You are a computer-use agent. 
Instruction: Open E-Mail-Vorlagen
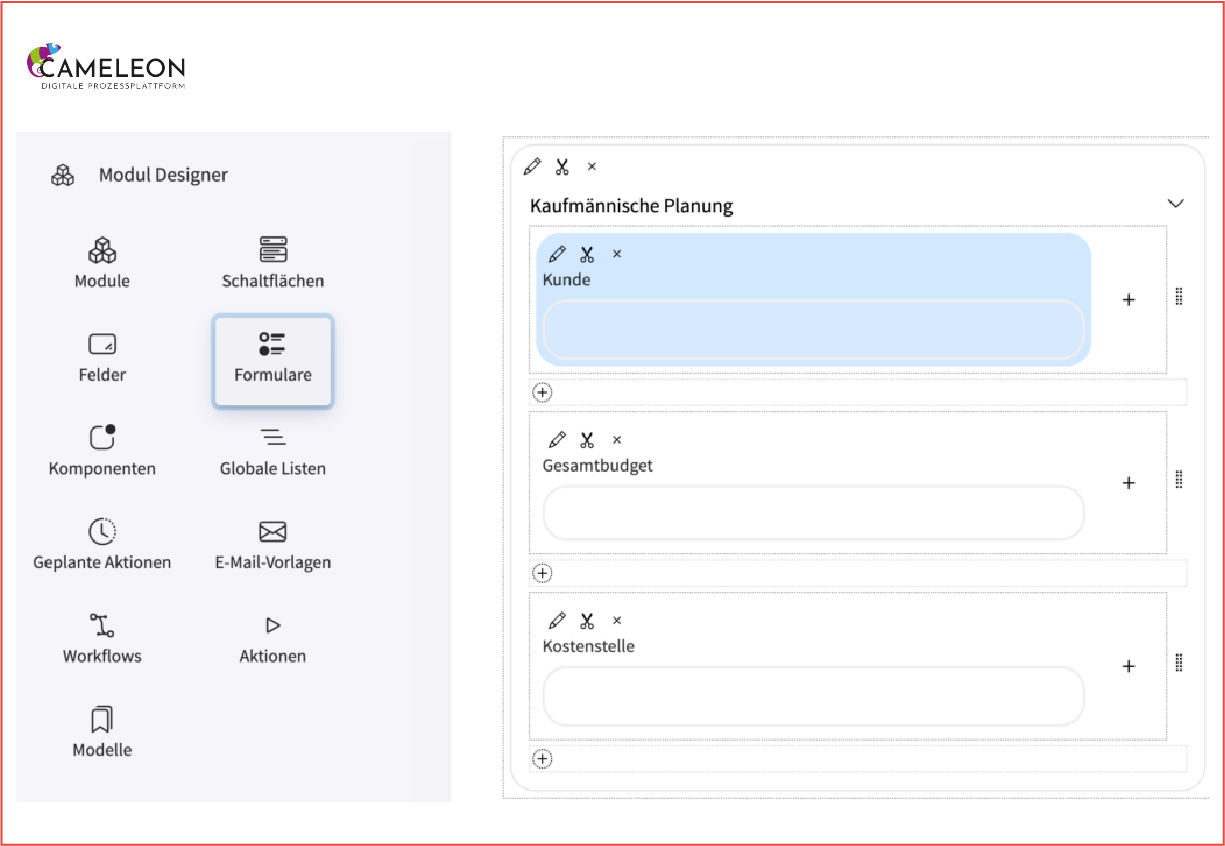272,544
